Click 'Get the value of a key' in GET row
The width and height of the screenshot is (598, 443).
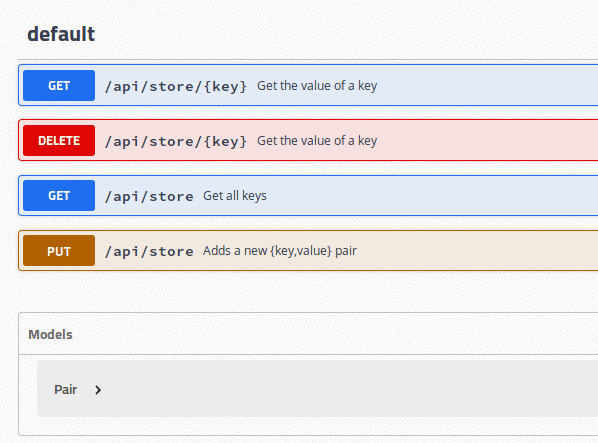[317, 86]
